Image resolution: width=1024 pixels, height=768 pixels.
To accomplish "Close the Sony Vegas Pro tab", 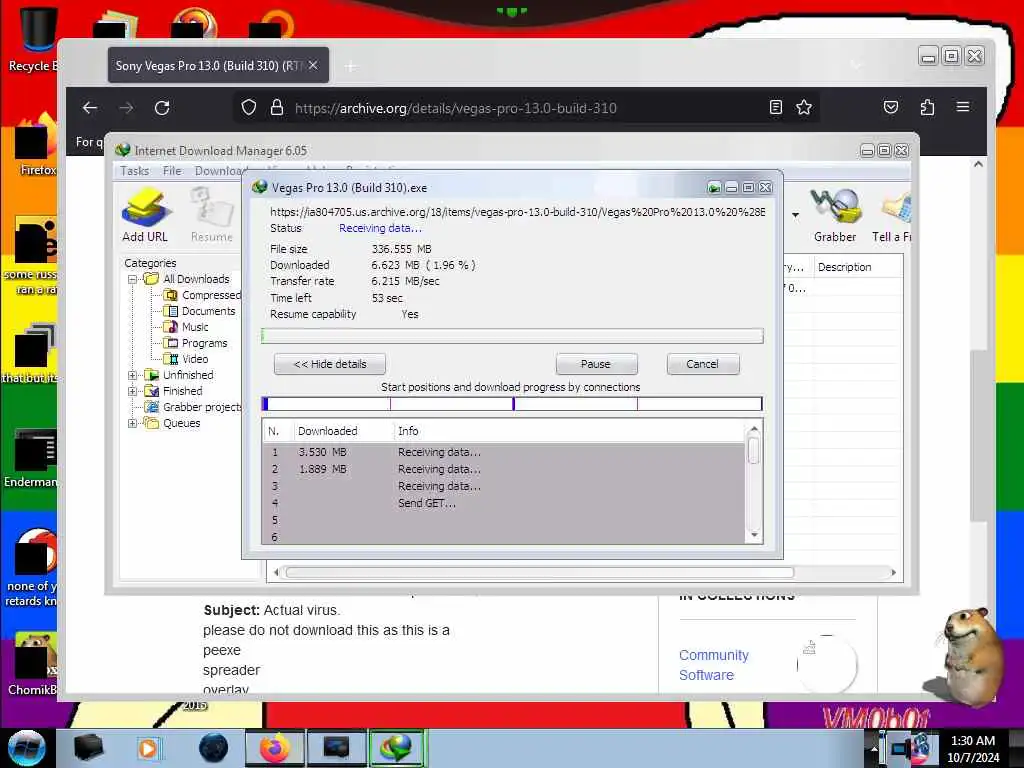I will pyautogui.click(x=313, y=65).
